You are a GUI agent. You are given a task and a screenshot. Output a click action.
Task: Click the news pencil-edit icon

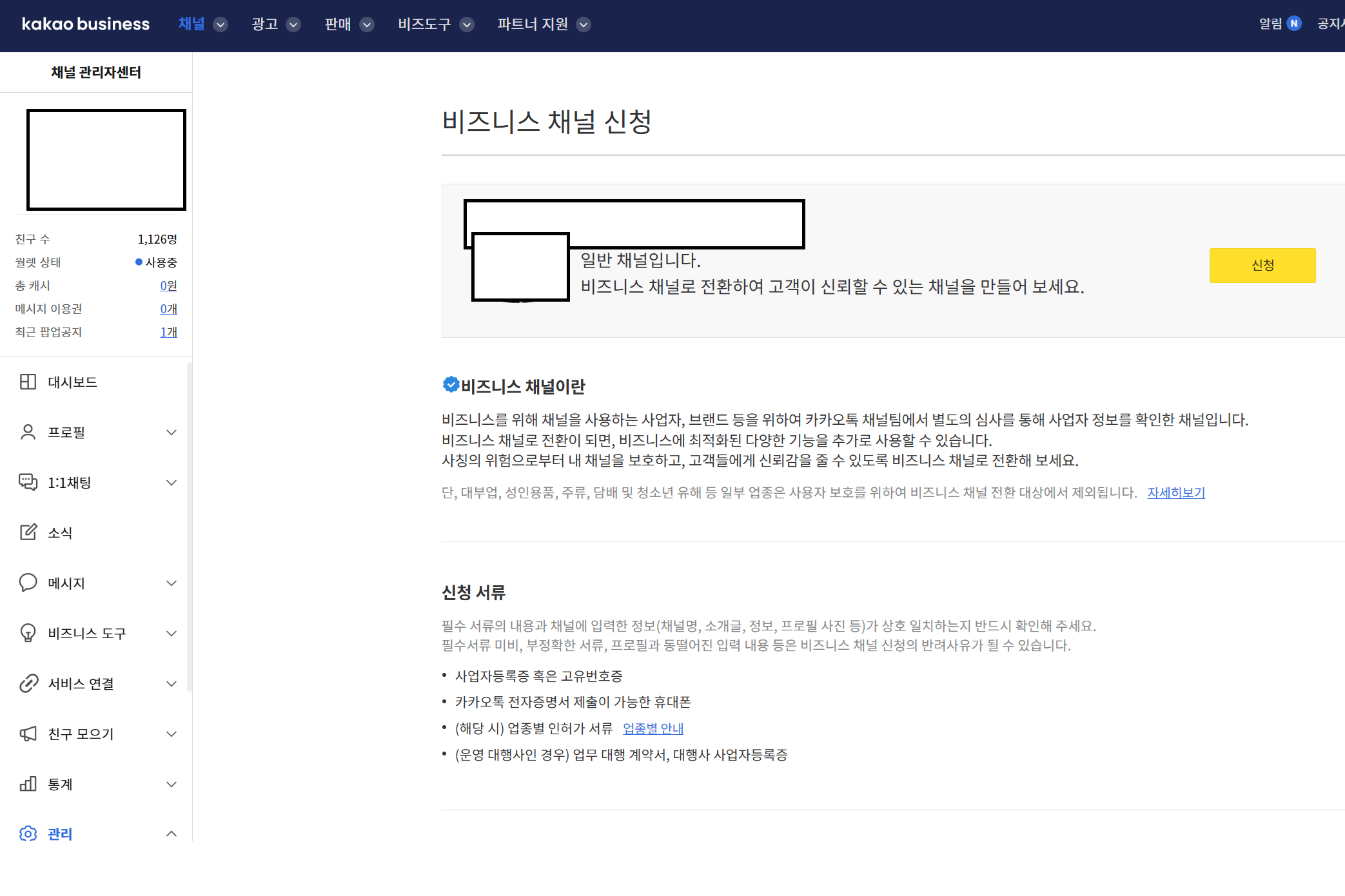coord(28,532)
